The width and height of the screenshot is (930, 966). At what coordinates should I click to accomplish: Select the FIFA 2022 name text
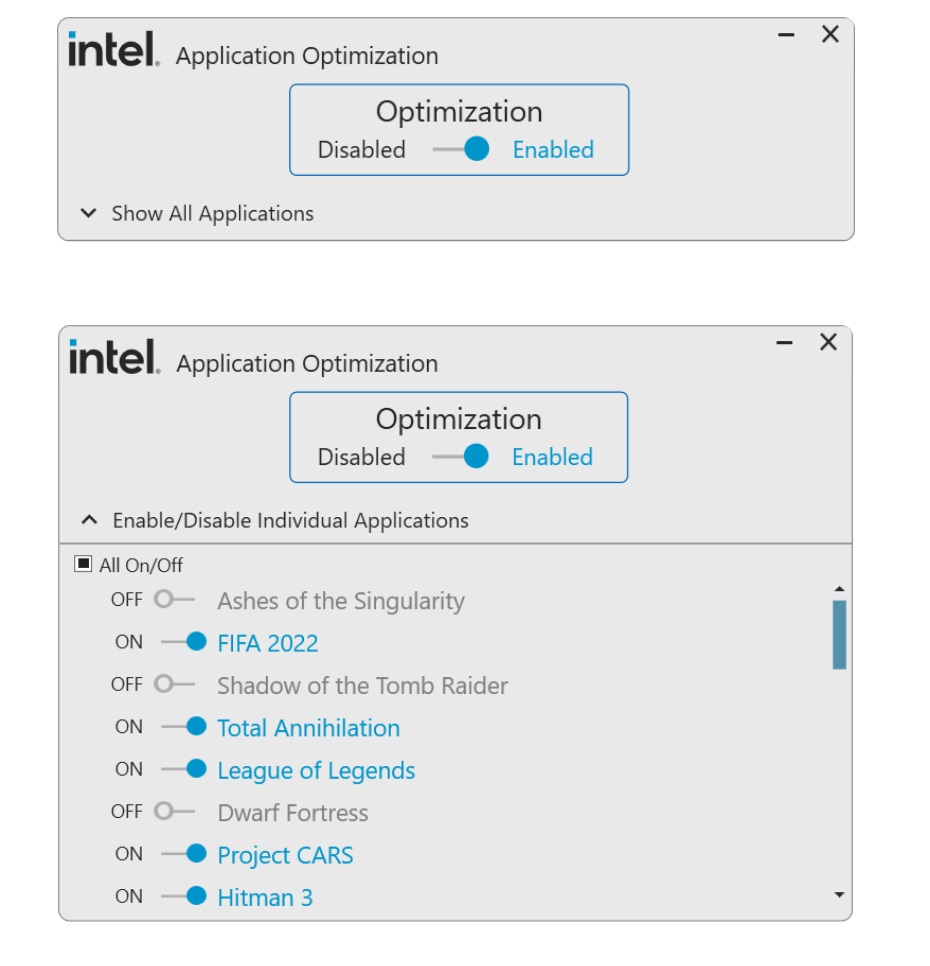(268, 643)
